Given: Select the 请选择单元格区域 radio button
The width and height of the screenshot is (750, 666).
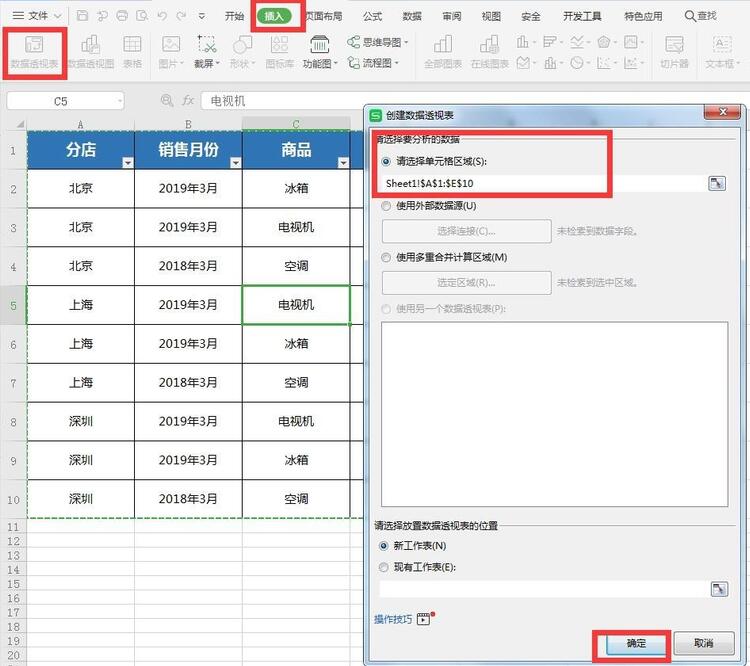Looking at the screenshot, I should (x=386, y=162).
